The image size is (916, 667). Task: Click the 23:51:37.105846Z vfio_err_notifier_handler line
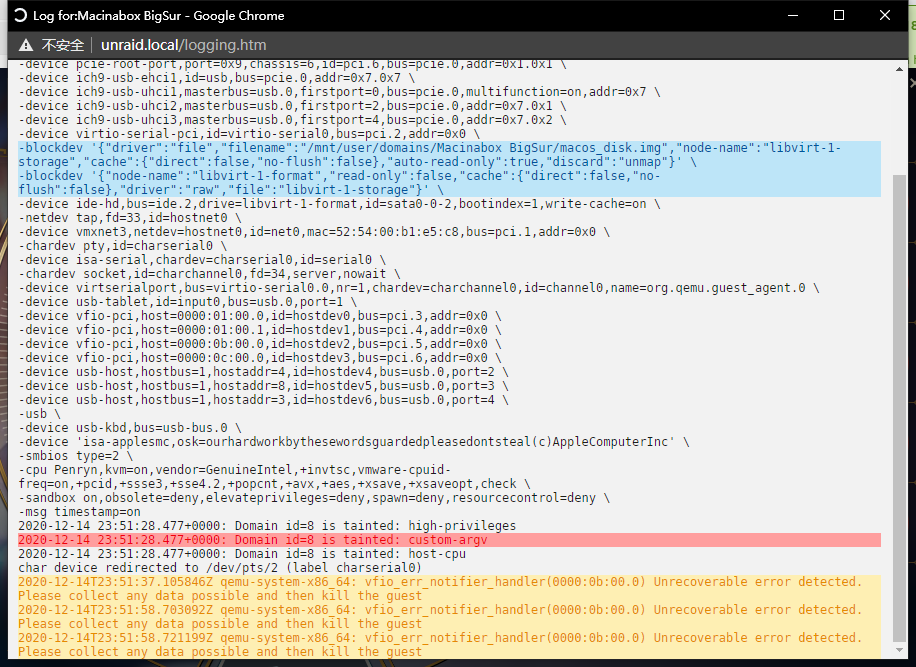pos(449,589)
